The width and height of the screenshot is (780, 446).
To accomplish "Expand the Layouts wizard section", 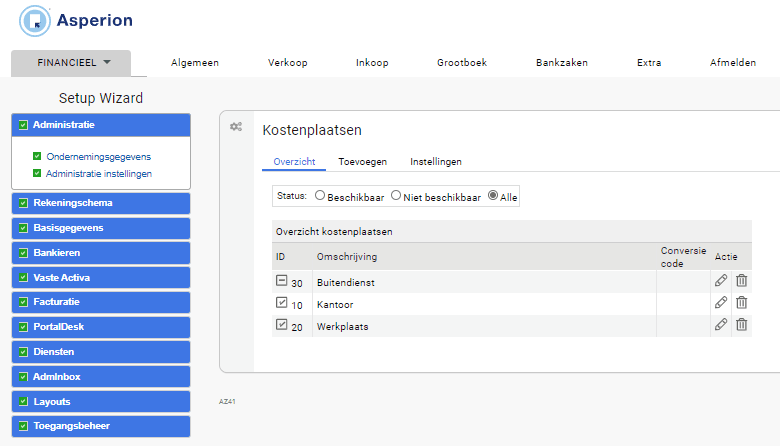I will (101, 401).
